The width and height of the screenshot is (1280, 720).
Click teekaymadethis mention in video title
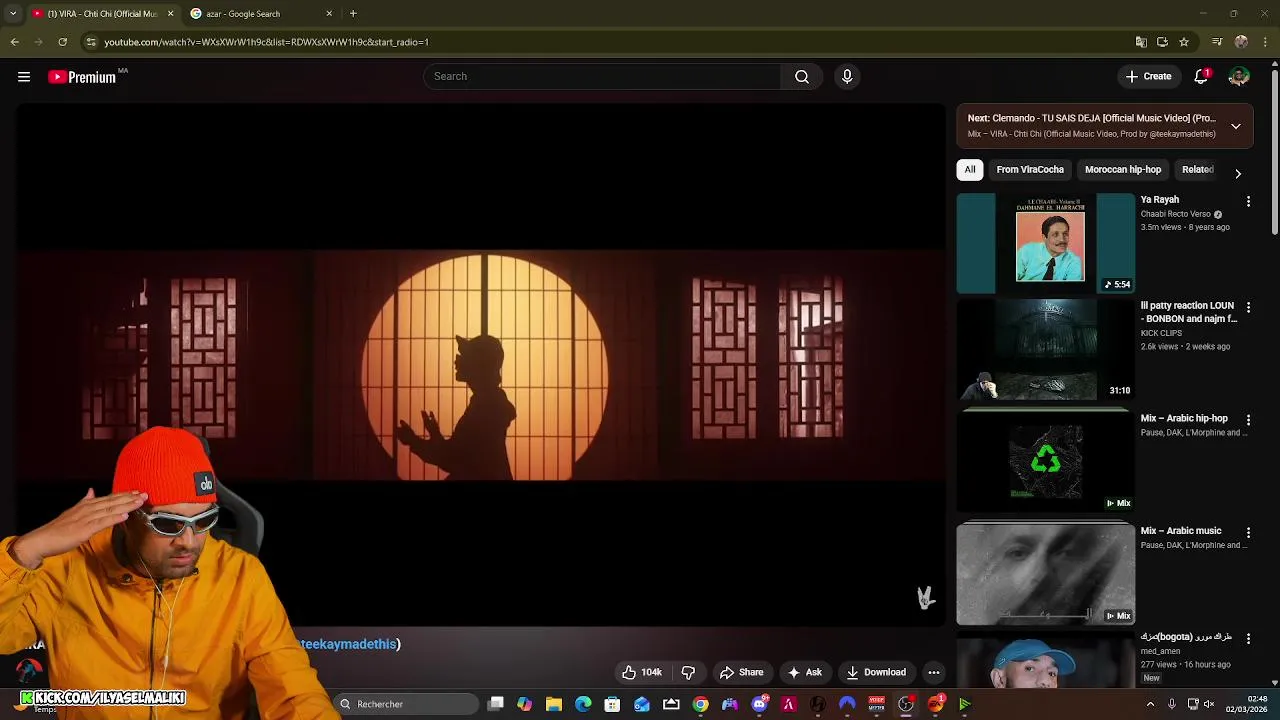(349, 644)
